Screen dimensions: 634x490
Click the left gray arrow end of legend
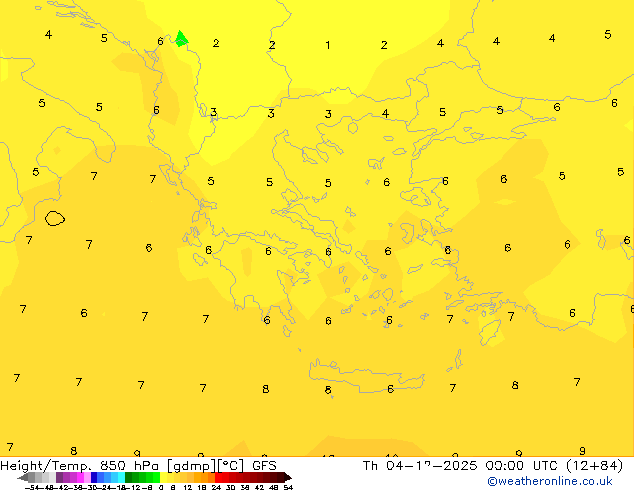point(22,477)
